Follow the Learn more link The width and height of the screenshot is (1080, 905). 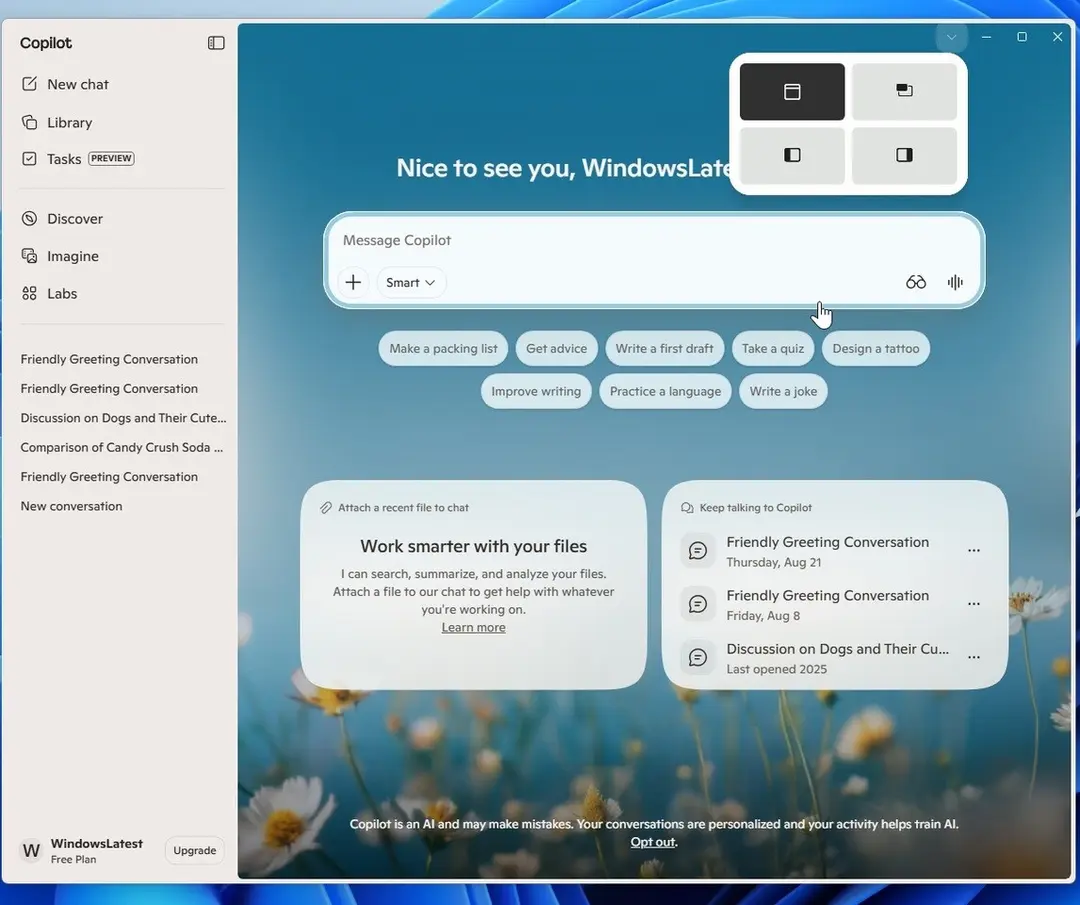[x=473, y=627]
